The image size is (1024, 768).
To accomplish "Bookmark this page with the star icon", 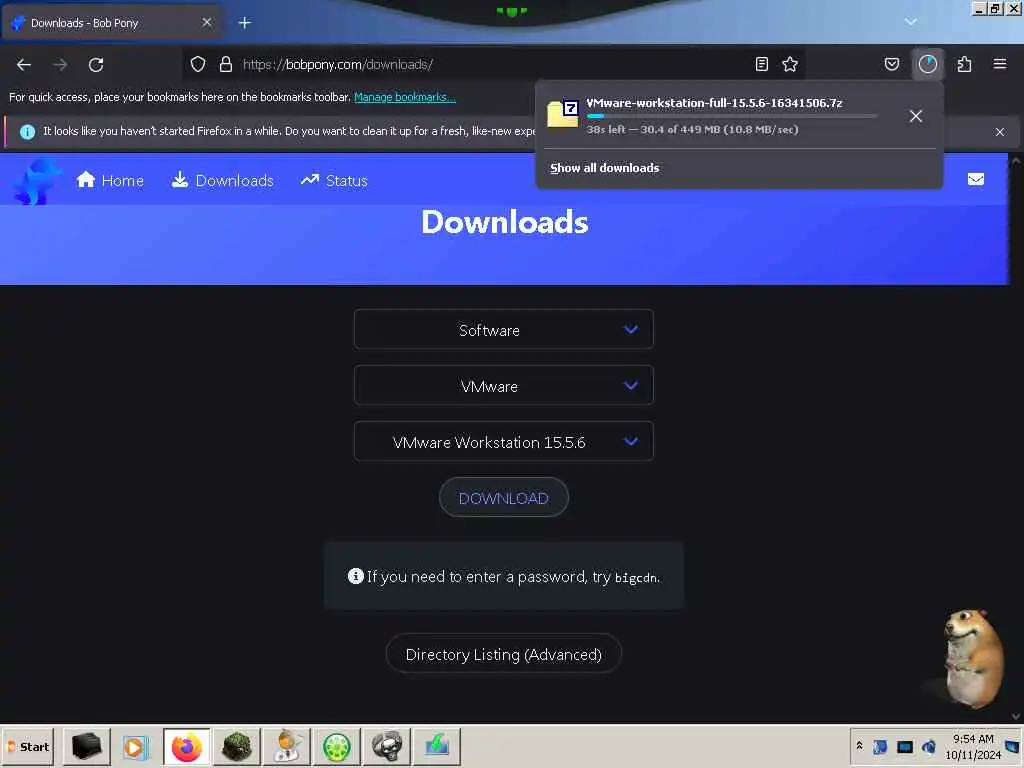I will pos(790,64).
